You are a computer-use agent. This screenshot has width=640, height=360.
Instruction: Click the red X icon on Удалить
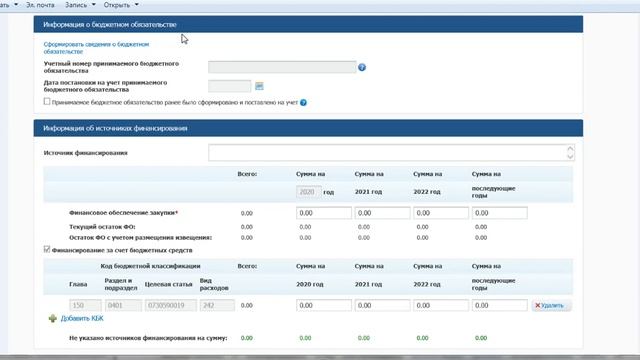[538, 305]
